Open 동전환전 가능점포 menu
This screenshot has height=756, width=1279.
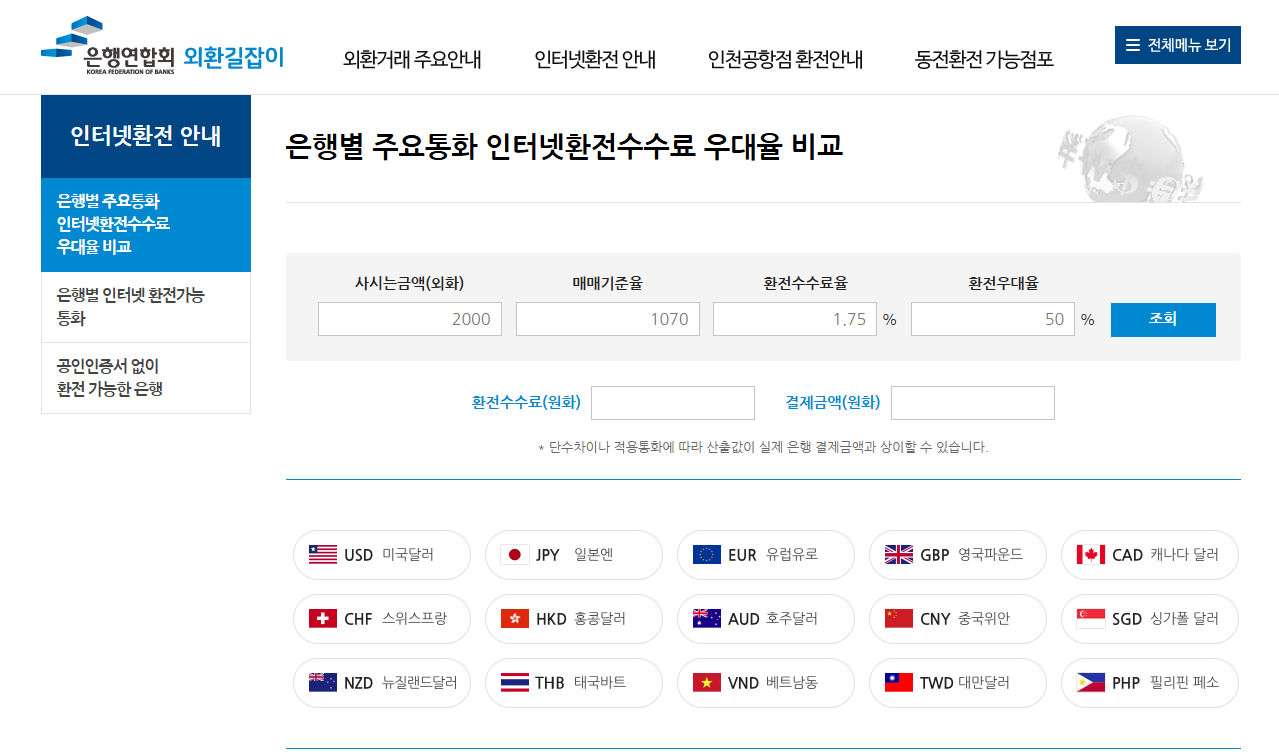tap(984, 60)
